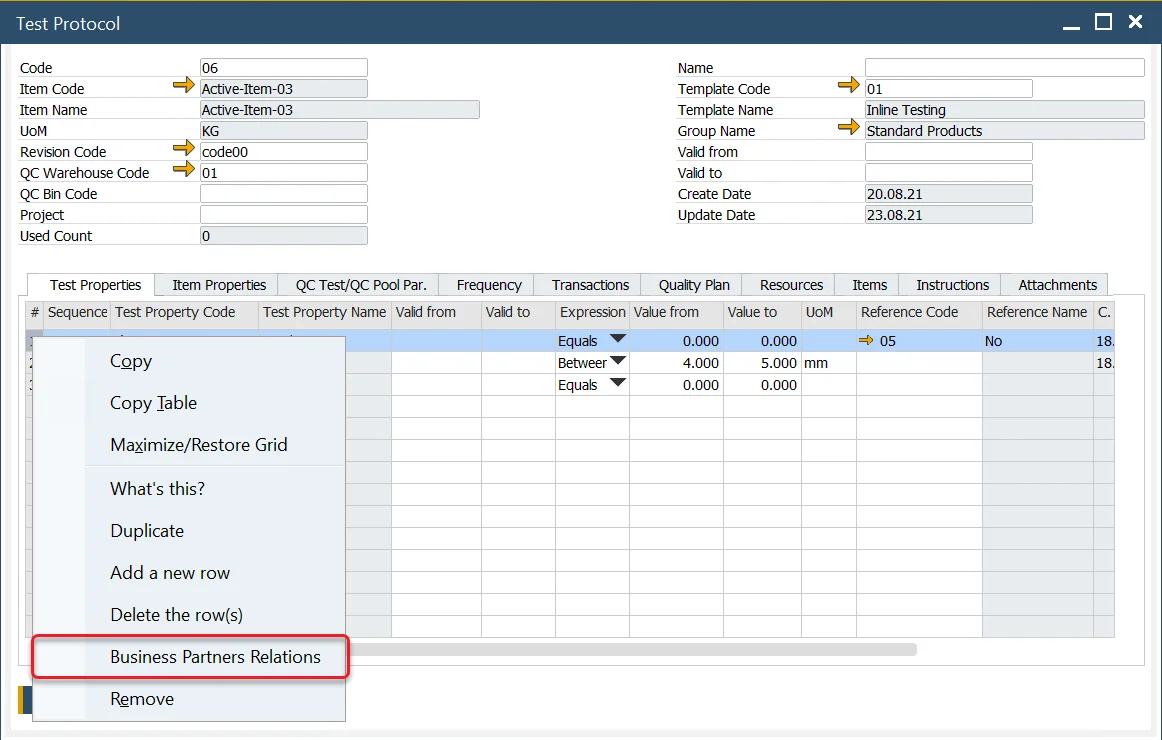Click the horizontal scrollbar under the grid

(630, 649)
